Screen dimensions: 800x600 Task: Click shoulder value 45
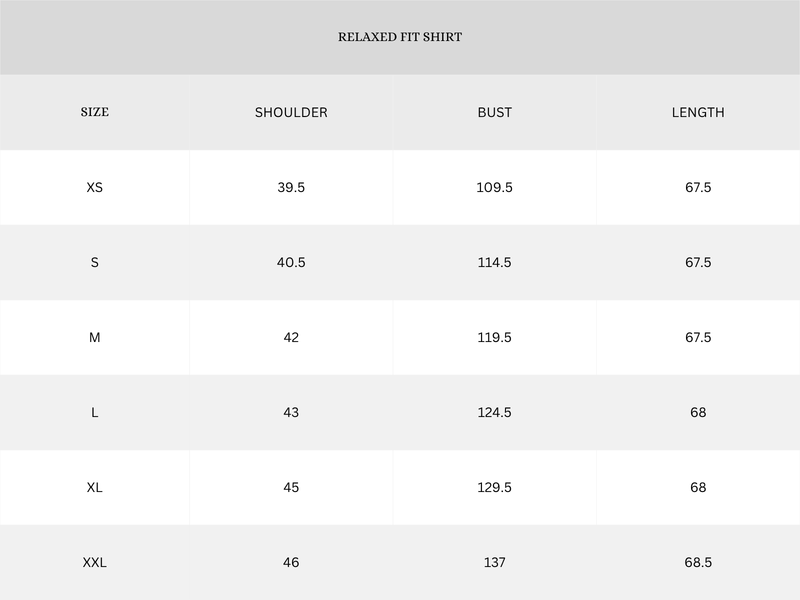click(x=291, y=487)
